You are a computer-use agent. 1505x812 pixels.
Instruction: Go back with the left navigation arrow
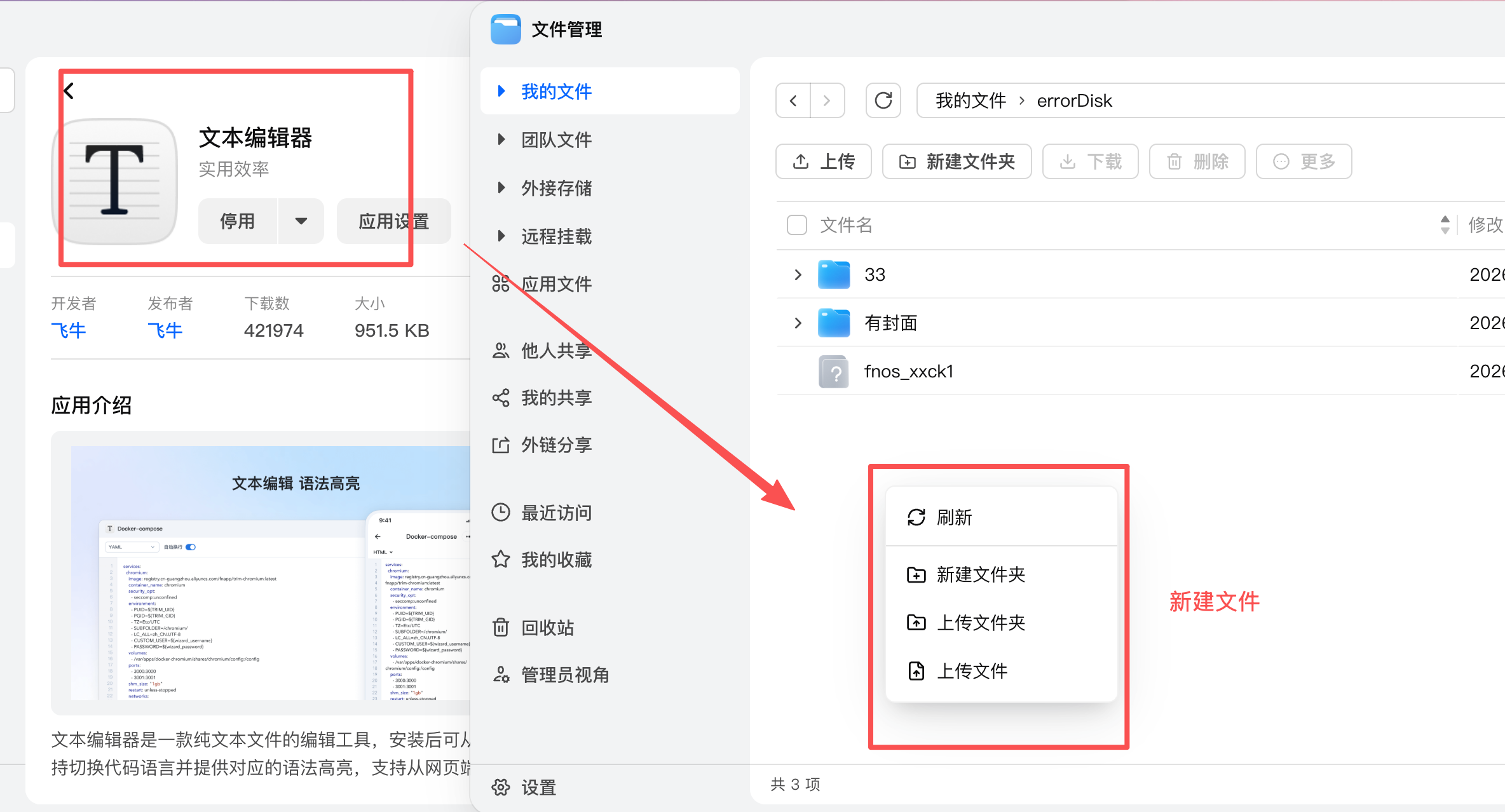pos(793,100)
